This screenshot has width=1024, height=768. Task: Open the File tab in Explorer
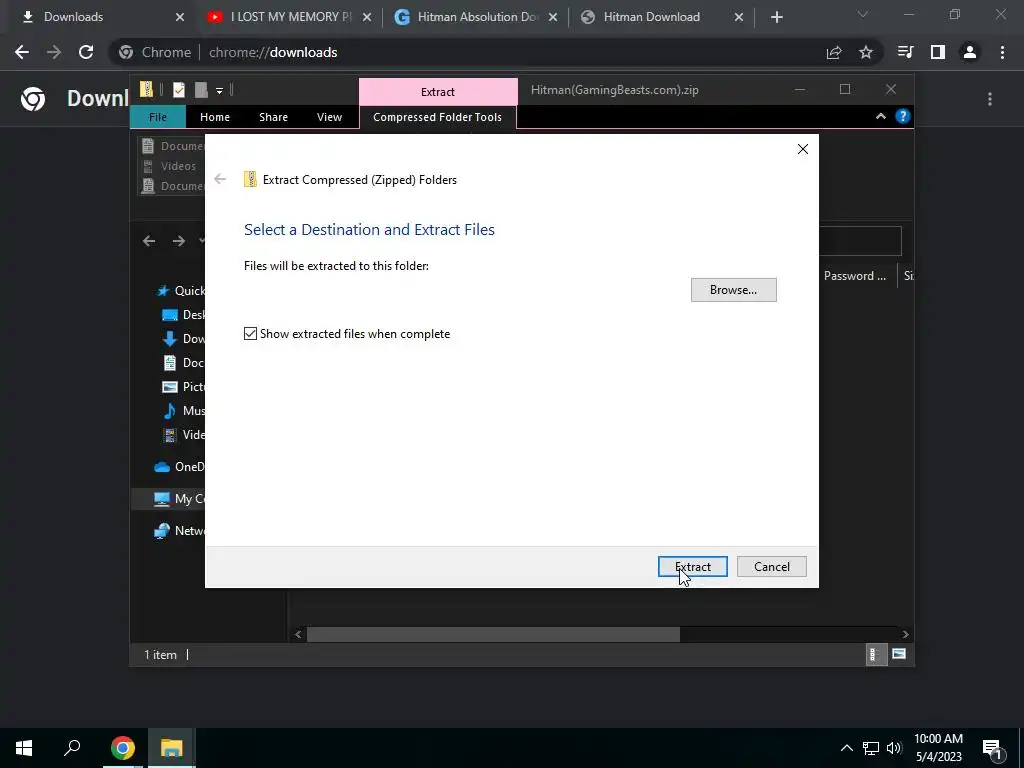pos(158,117)
